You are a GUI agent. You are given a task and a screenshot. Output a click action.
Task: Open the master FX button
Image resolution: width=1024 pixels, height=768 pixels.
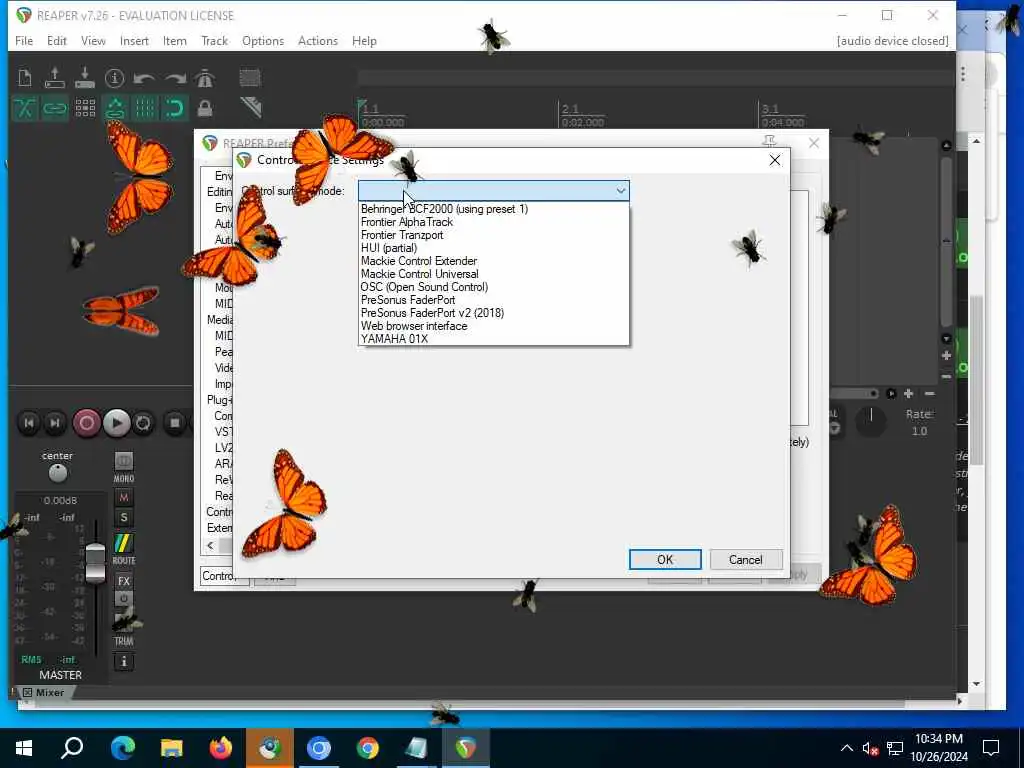click(123, 581)
